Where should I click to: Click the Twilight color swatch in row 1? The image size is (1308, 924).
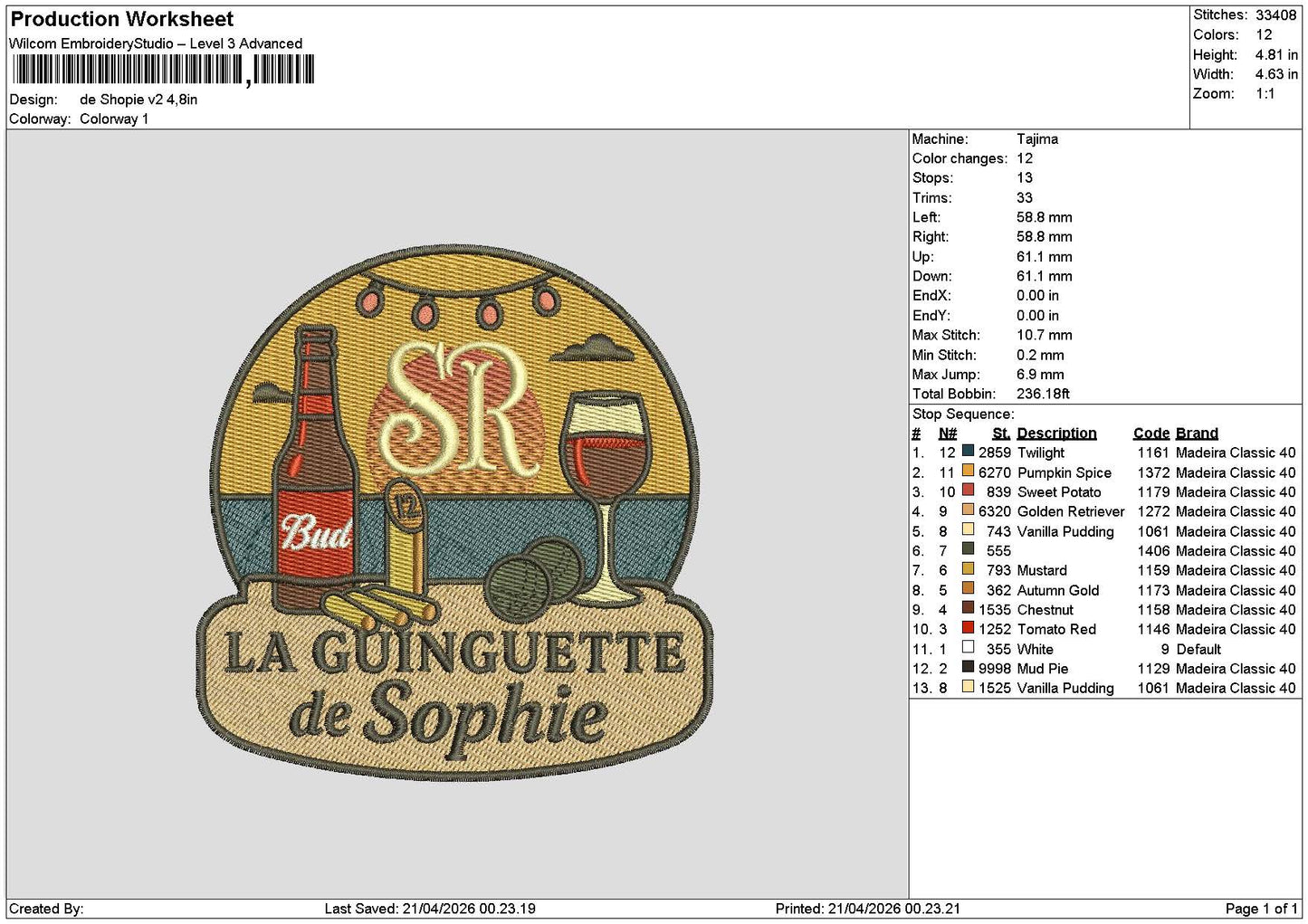(968, 452)
